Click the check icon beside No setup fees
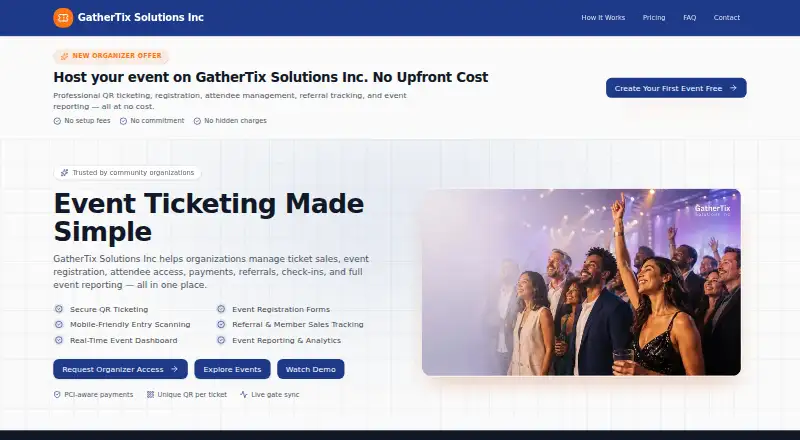Image resolution: width=800 pixels, height=440 pixels. 57,121
